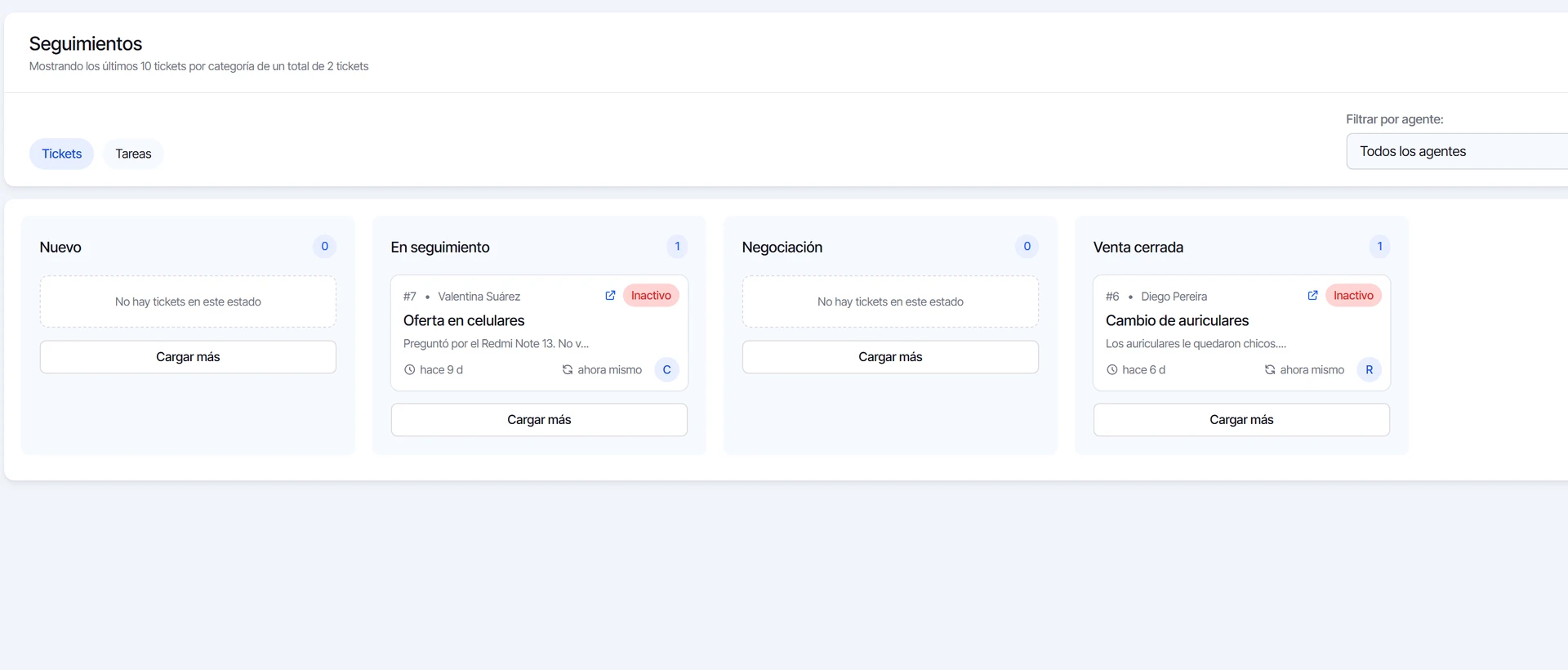Click the 'Filtrar por agente:' label
Screen dimensions: 1568x670
pos(1394,119)
